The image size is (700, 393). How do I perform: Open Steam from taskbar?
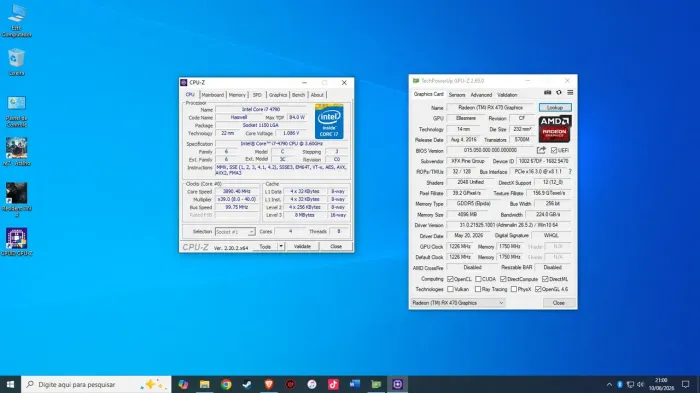tap(247, 384)
